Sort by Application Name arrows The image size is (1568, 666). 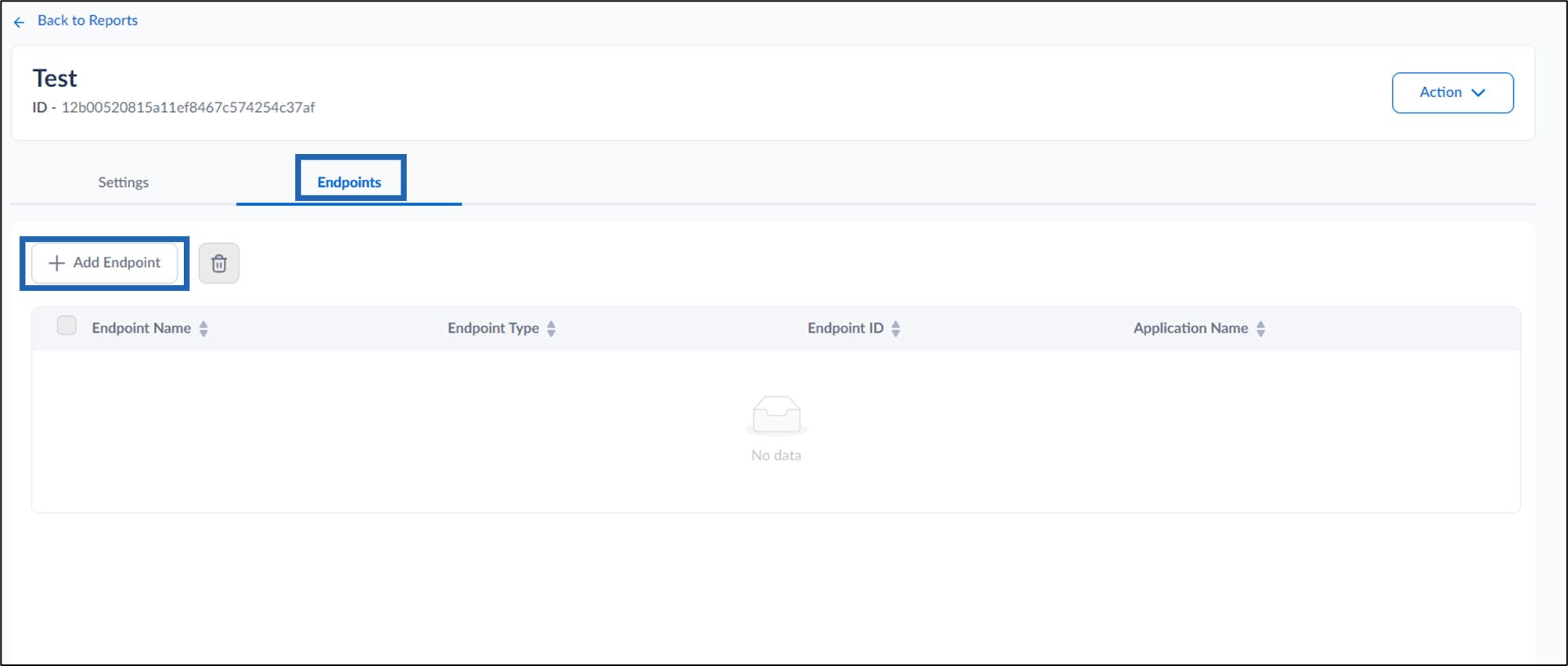[1261, 329]
